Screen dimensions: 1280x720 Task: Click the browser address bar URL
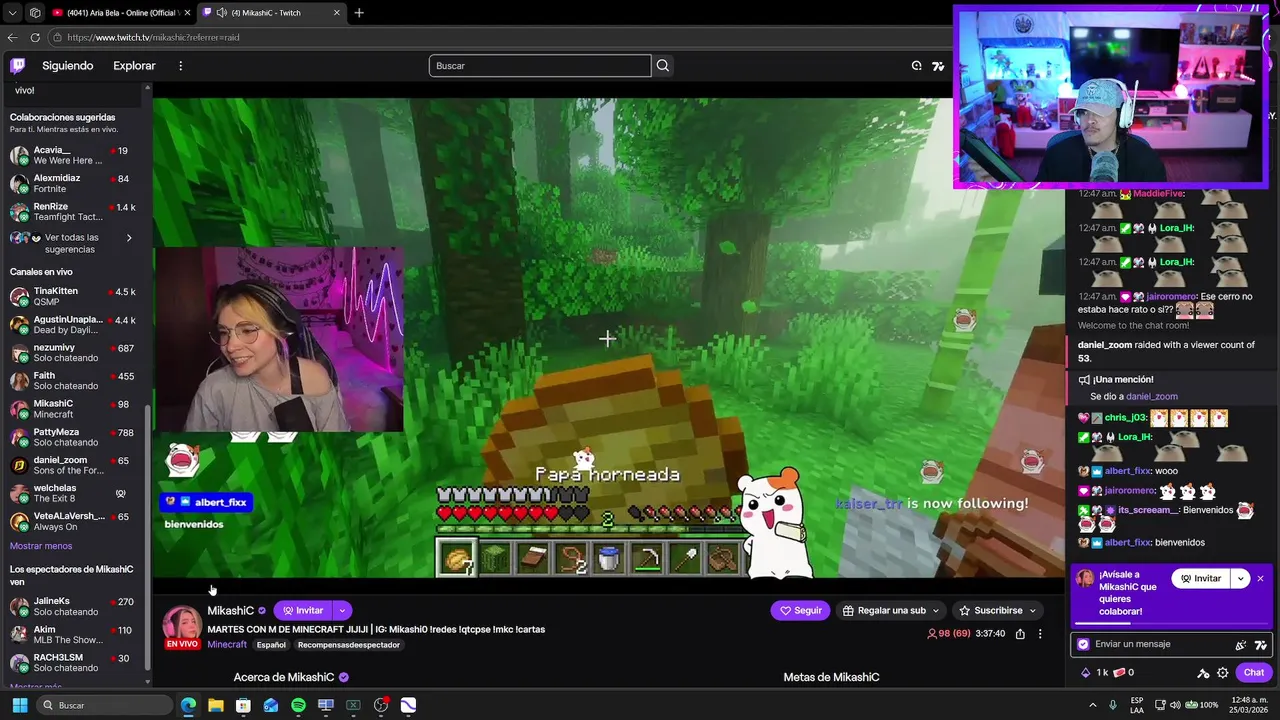pyautogui.click(x=153, y=37)
